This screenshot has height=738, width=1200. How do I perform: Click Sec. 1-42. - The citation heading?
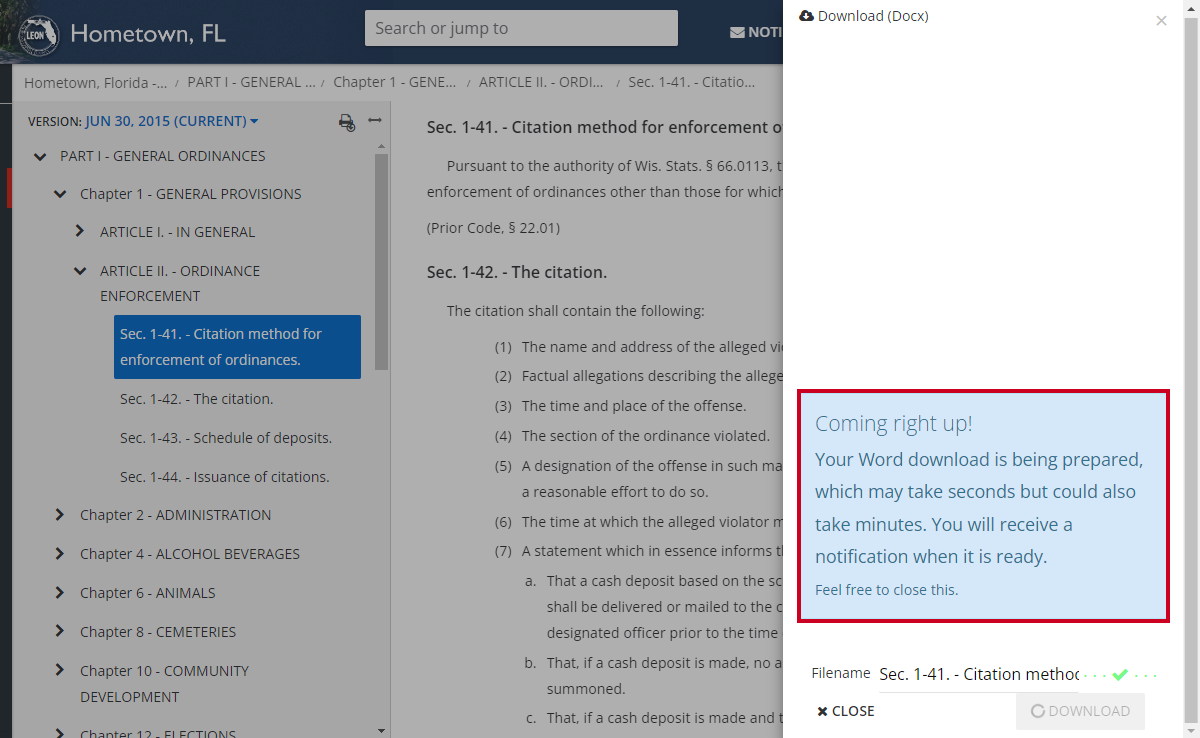click(517, 272)
